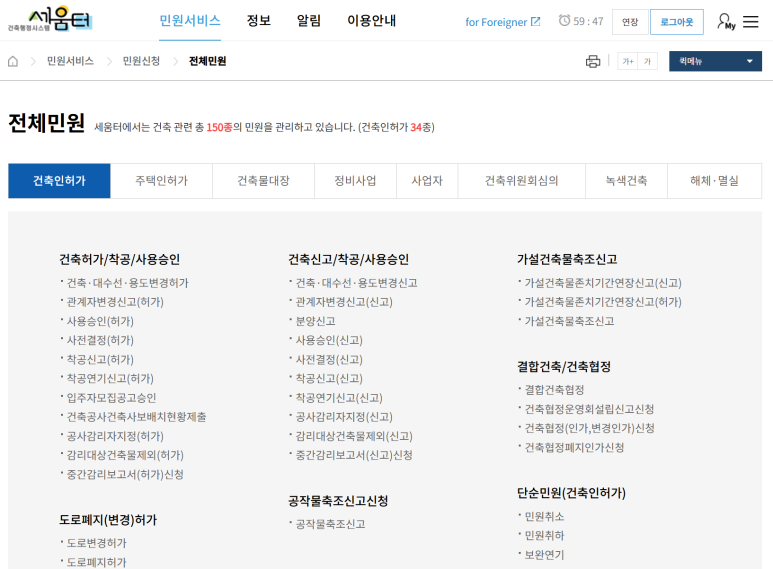Open the for Foreigner link
Image resolution: width=773 pixels, height=569 pixels.
(x=502, y=22)
